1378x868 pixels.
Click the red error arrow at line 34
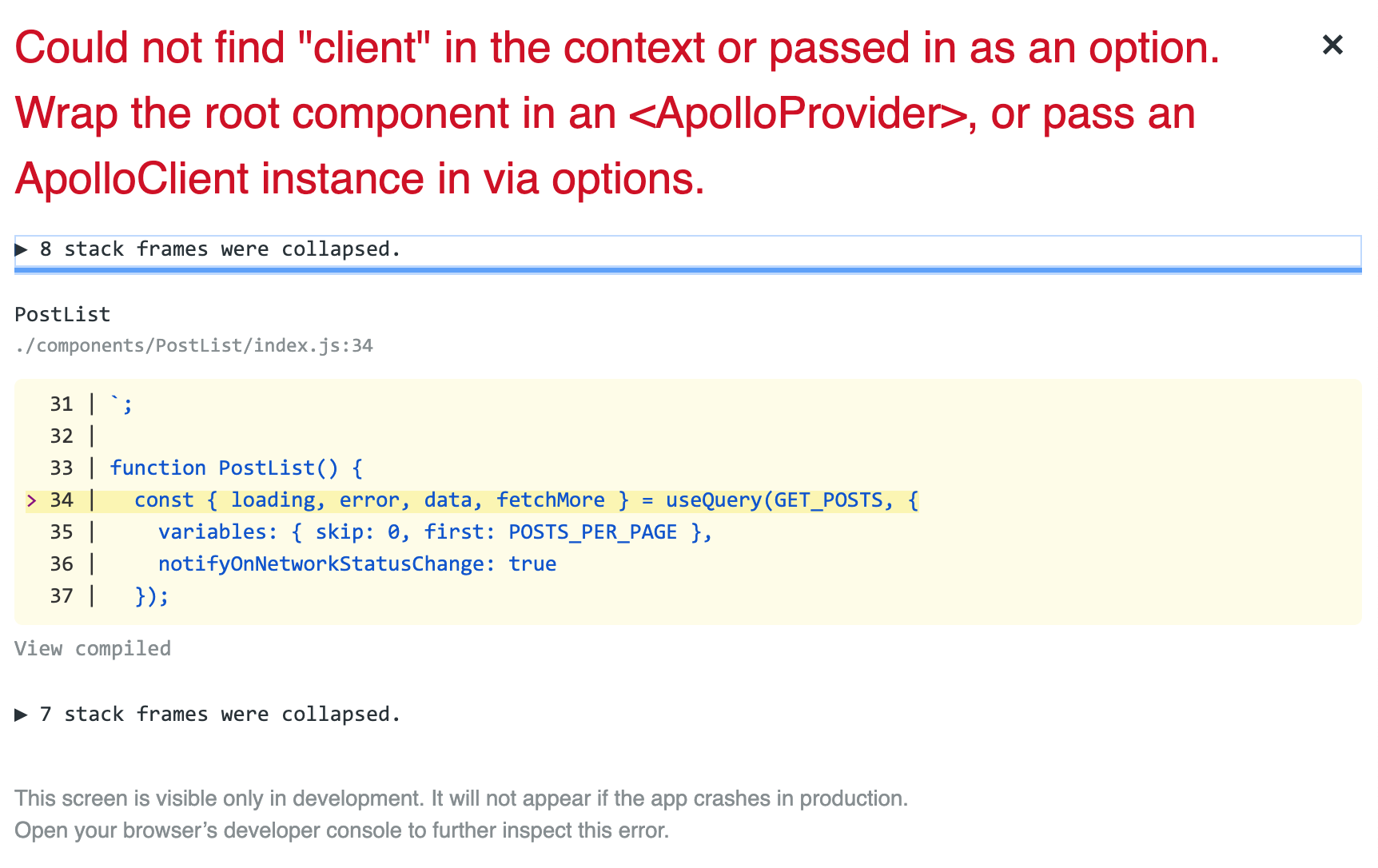pyautogui.click(x=31, y=500)
